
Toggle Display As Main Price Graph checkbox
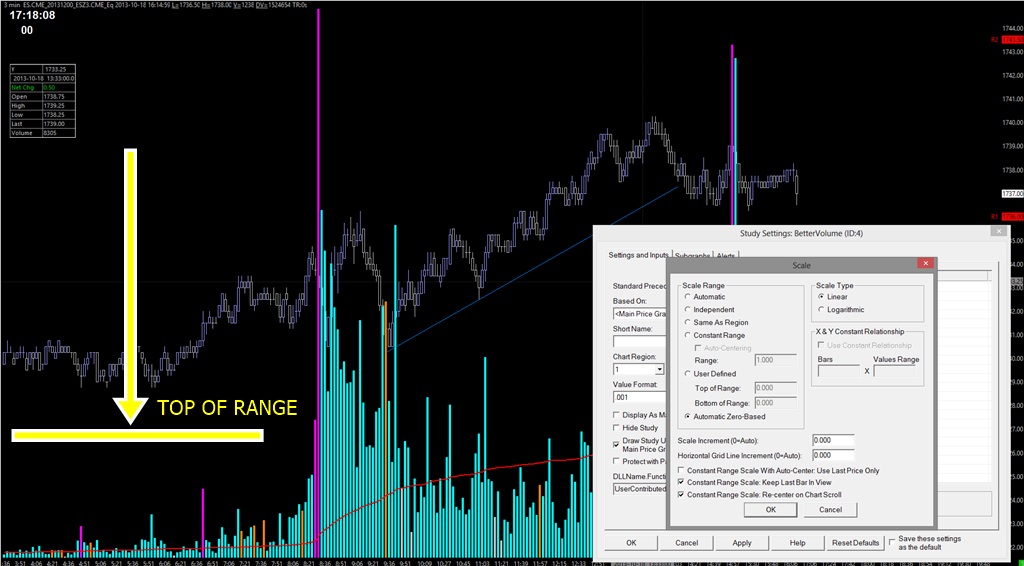point(616,415)
